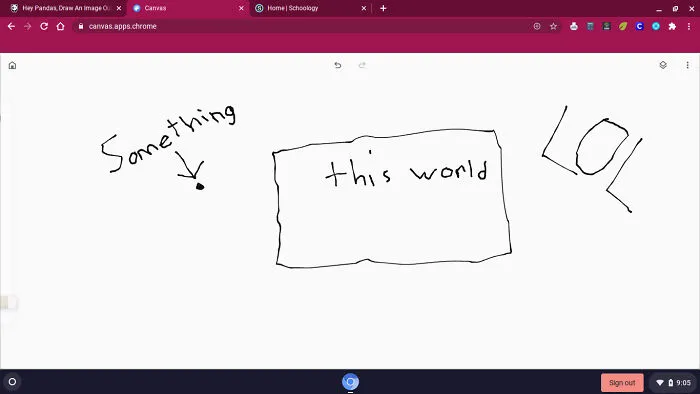The height and width of the screenshot is (394, 700).
Task: Open the ChromeOS launcher
Action: [12, 382]
